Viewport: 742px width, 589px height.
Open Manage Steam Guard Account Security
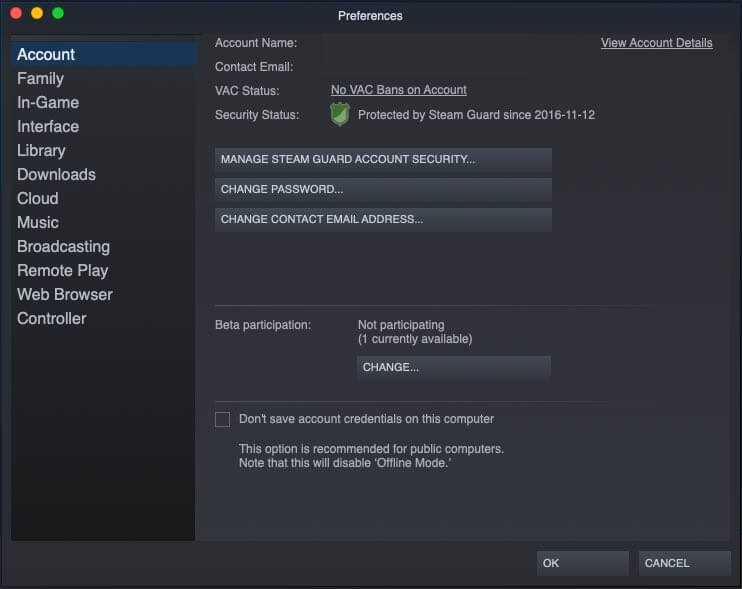383,159
